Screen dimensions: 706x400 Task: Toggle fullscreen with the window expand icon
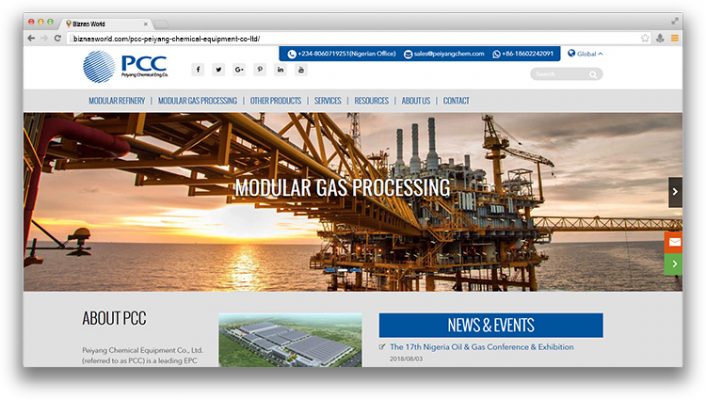tap(675, 21)
